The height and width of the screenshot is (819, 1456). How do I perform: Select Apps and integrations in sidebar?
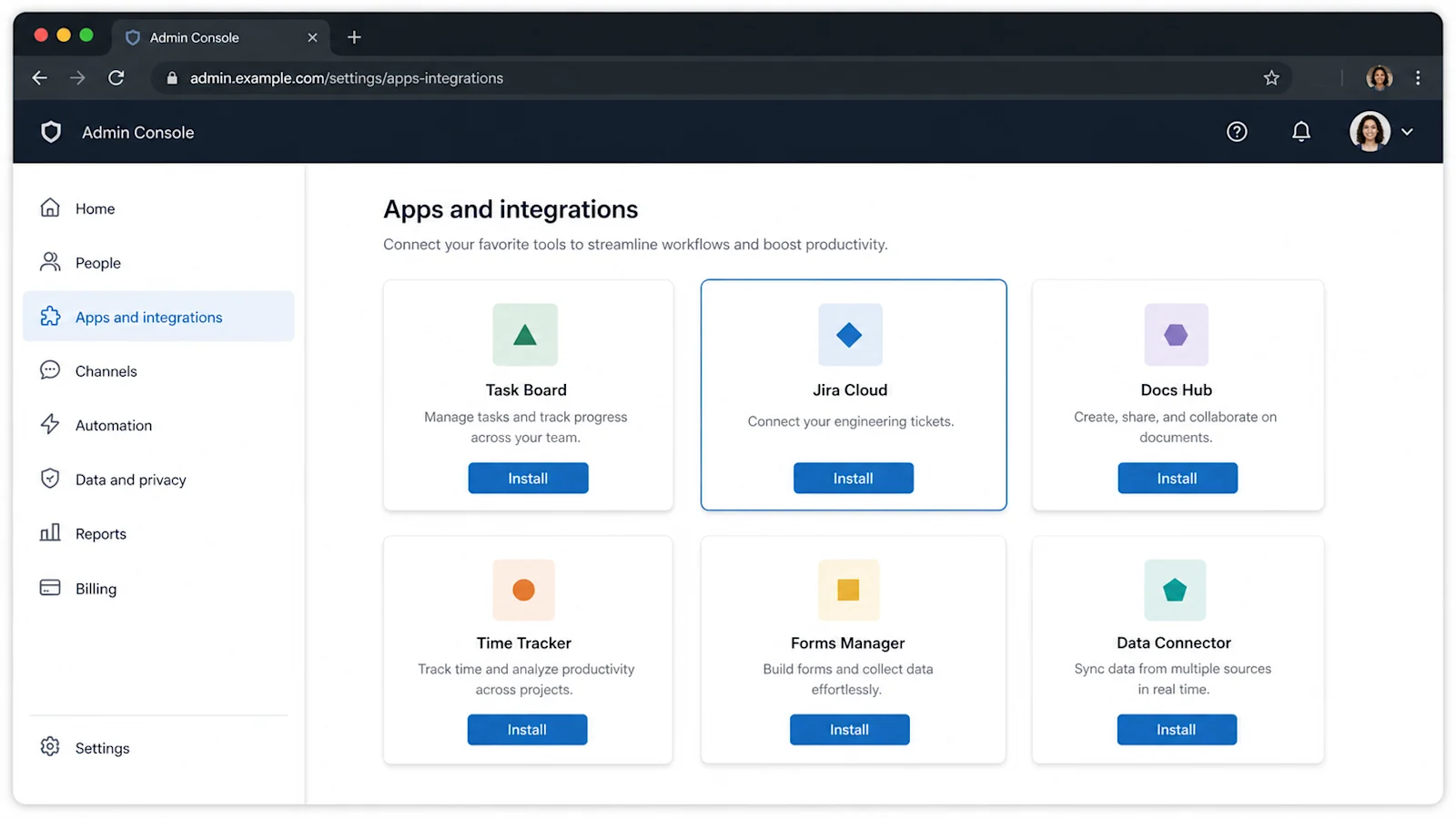click(x=158, y=317)
